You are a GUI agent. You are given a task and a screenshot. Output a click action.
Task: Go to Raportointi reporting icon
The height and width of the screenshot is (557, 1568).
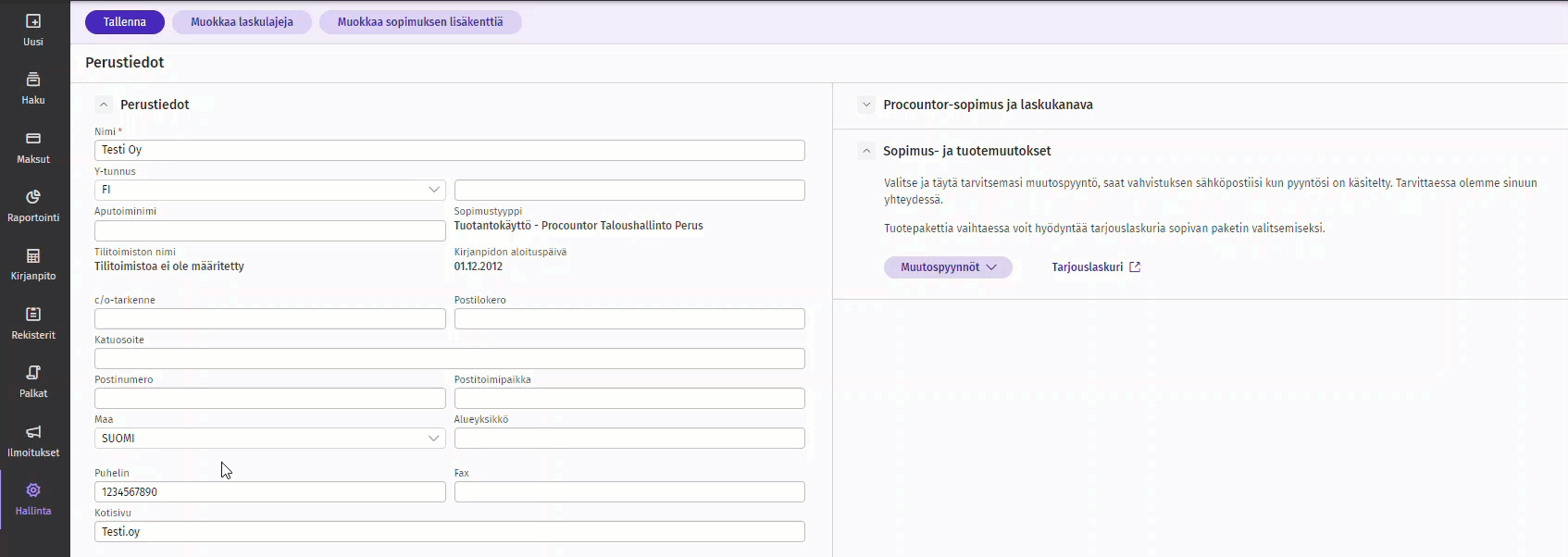coord(33,197)
